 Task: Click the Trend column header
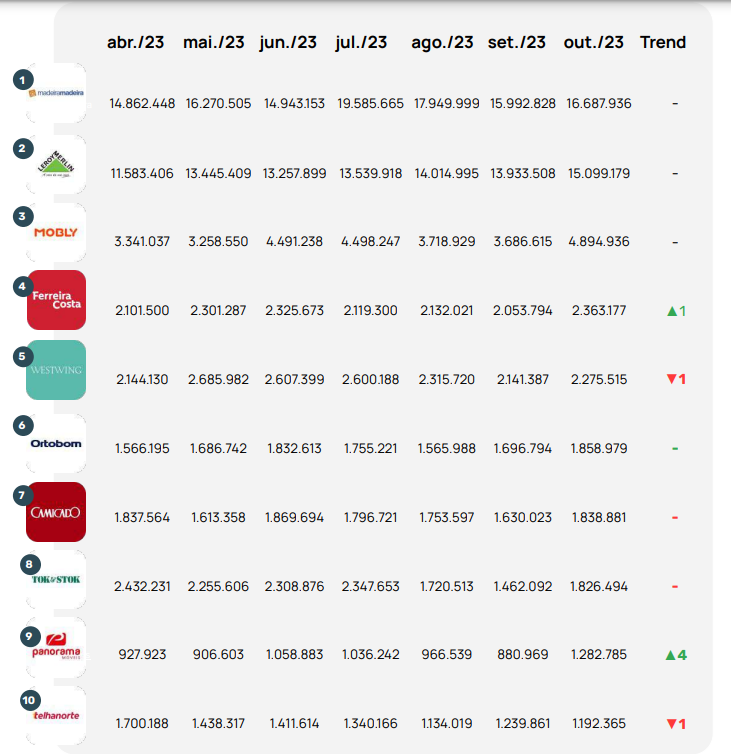click(662, 42)
